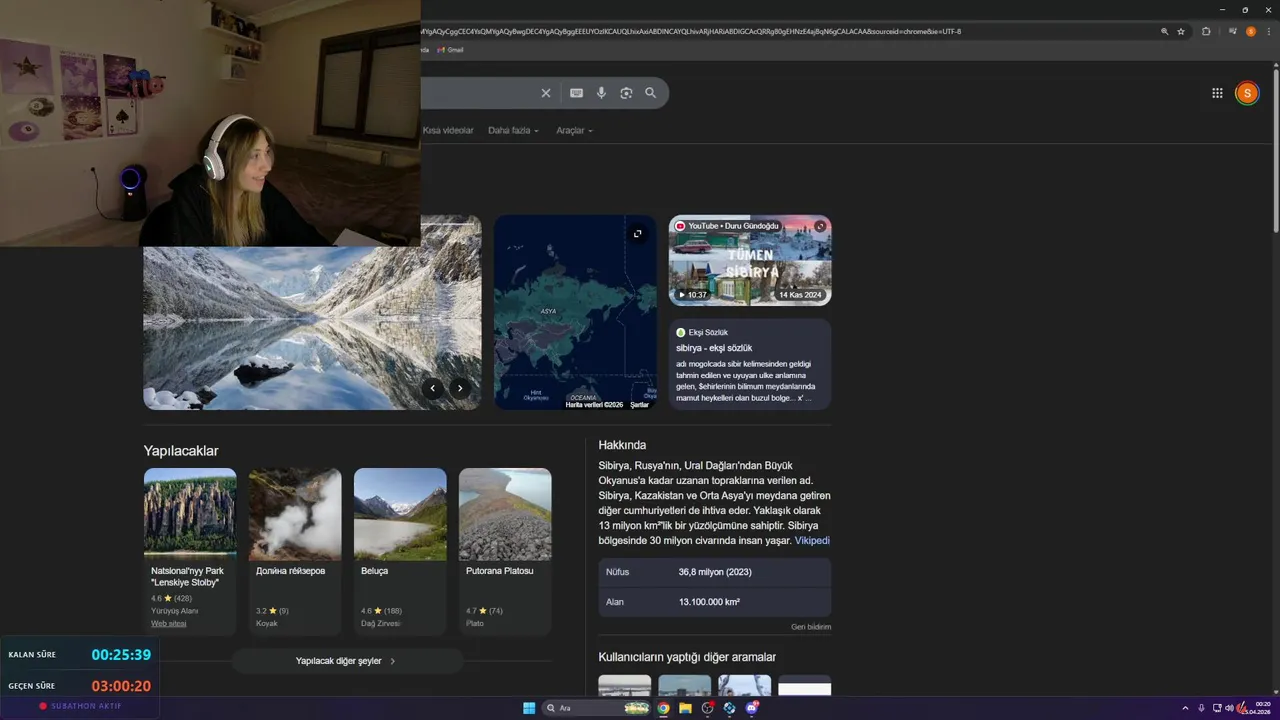Expand the Daha fazla dropdown

(x=513, y=131)
